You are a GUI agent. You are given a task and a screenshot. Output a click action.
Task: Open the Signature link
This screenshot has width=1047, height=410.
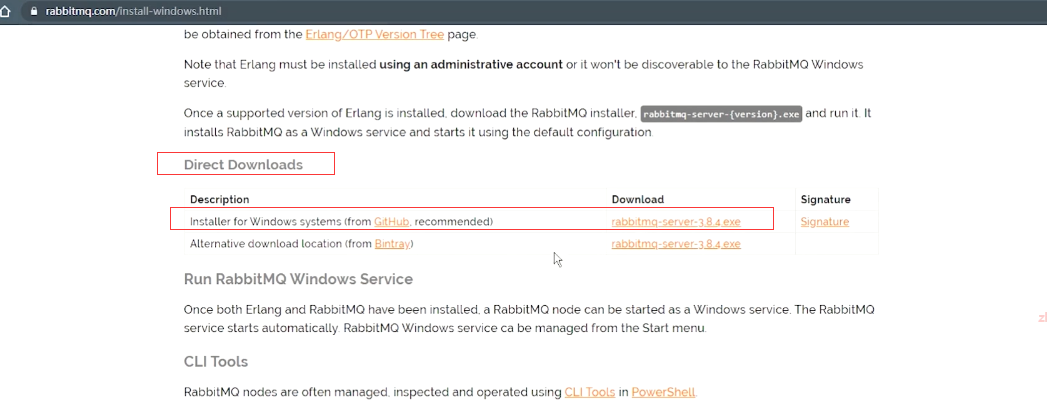coord(825,222)
